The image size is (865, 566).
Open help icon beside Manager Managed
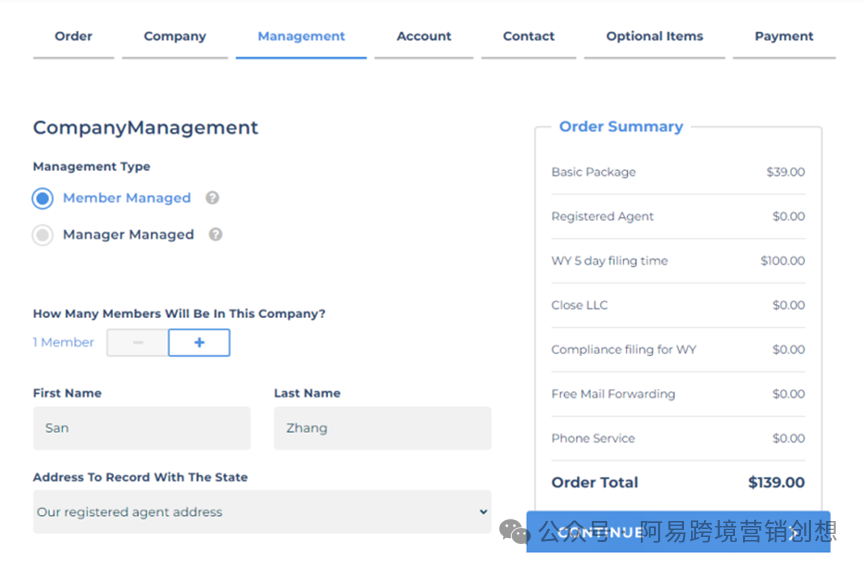(x=216, y=234)
